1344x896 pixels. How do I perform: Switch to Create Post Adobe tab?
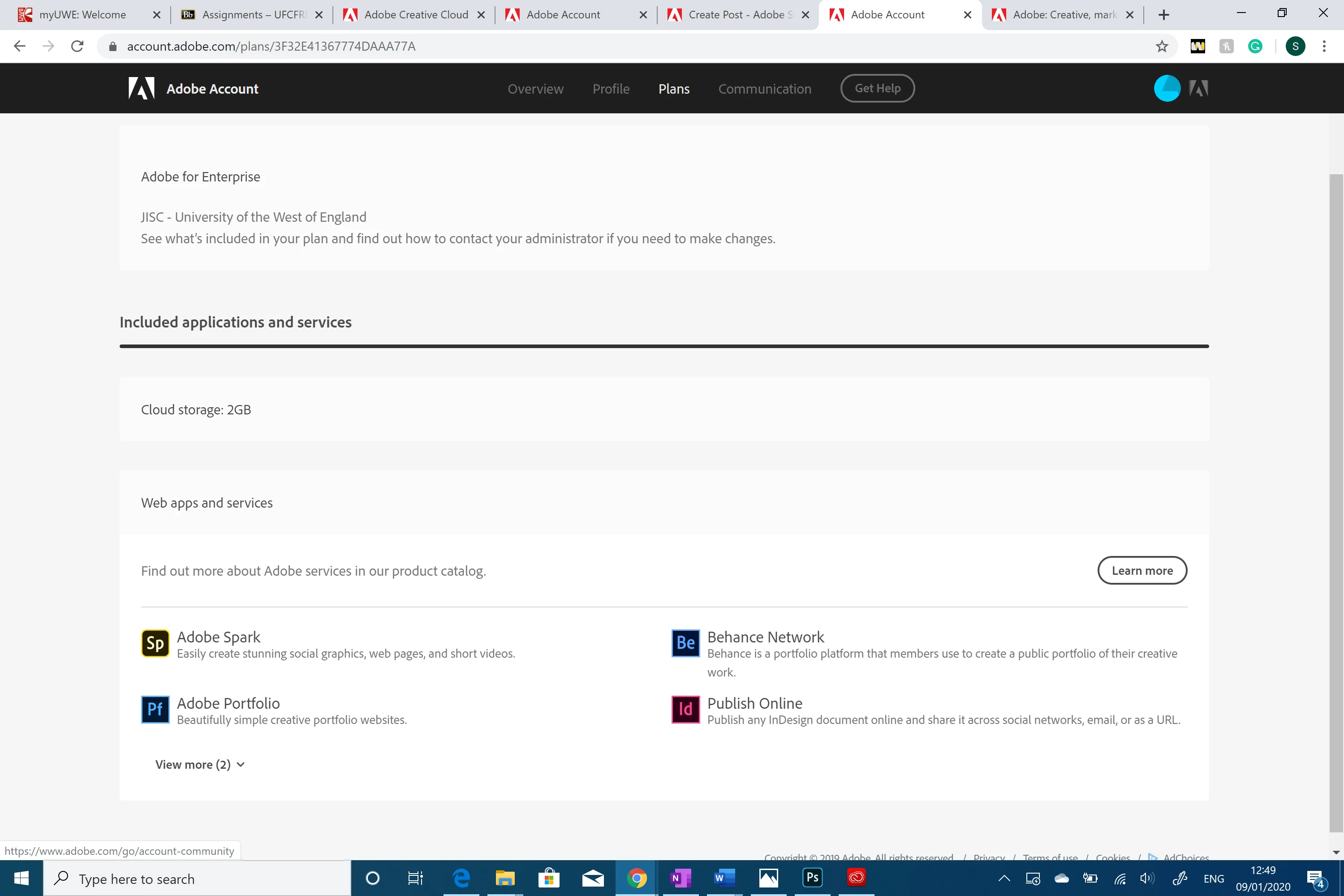(737, 15)
